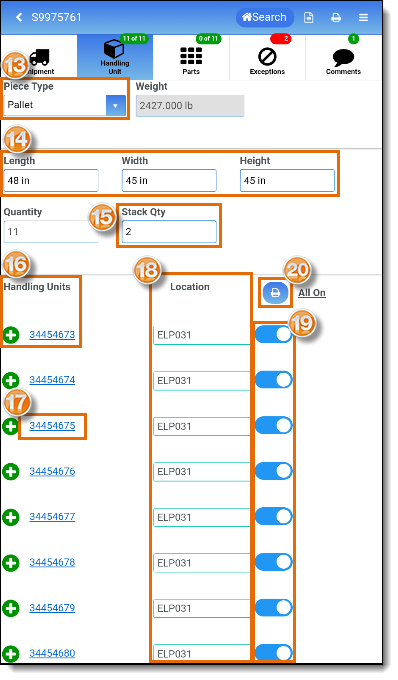Edit location field for 34454674
Image resolution: width=398 pixels, height=680 pixels.
coord(202,381)
